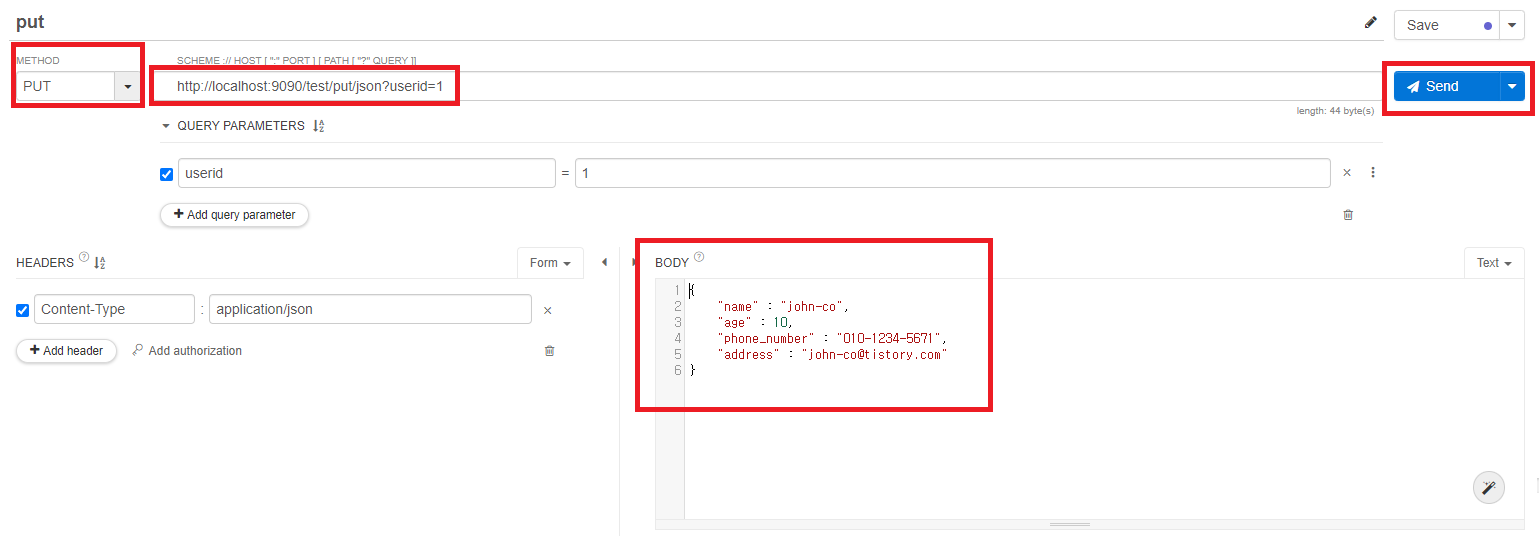Click the body editor resize handle

click(x=1070, y=524)
